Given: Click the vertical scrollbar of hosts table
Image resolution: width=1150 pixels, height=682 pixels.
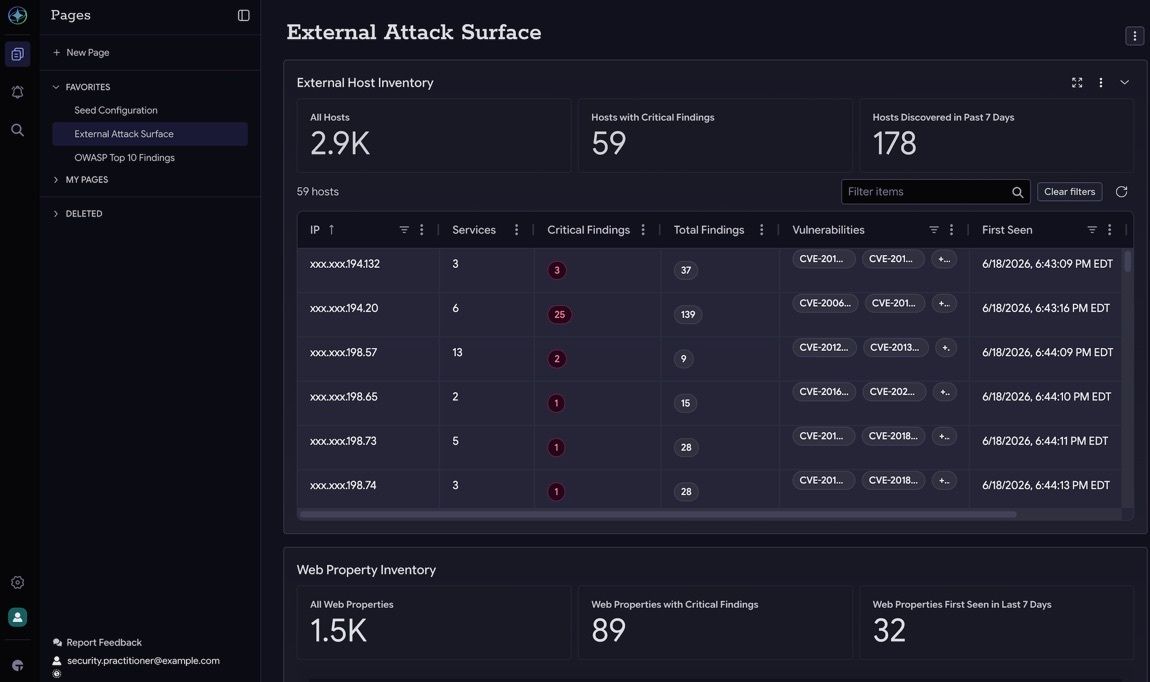Looking at the screenshot, I should [1127, 262].
